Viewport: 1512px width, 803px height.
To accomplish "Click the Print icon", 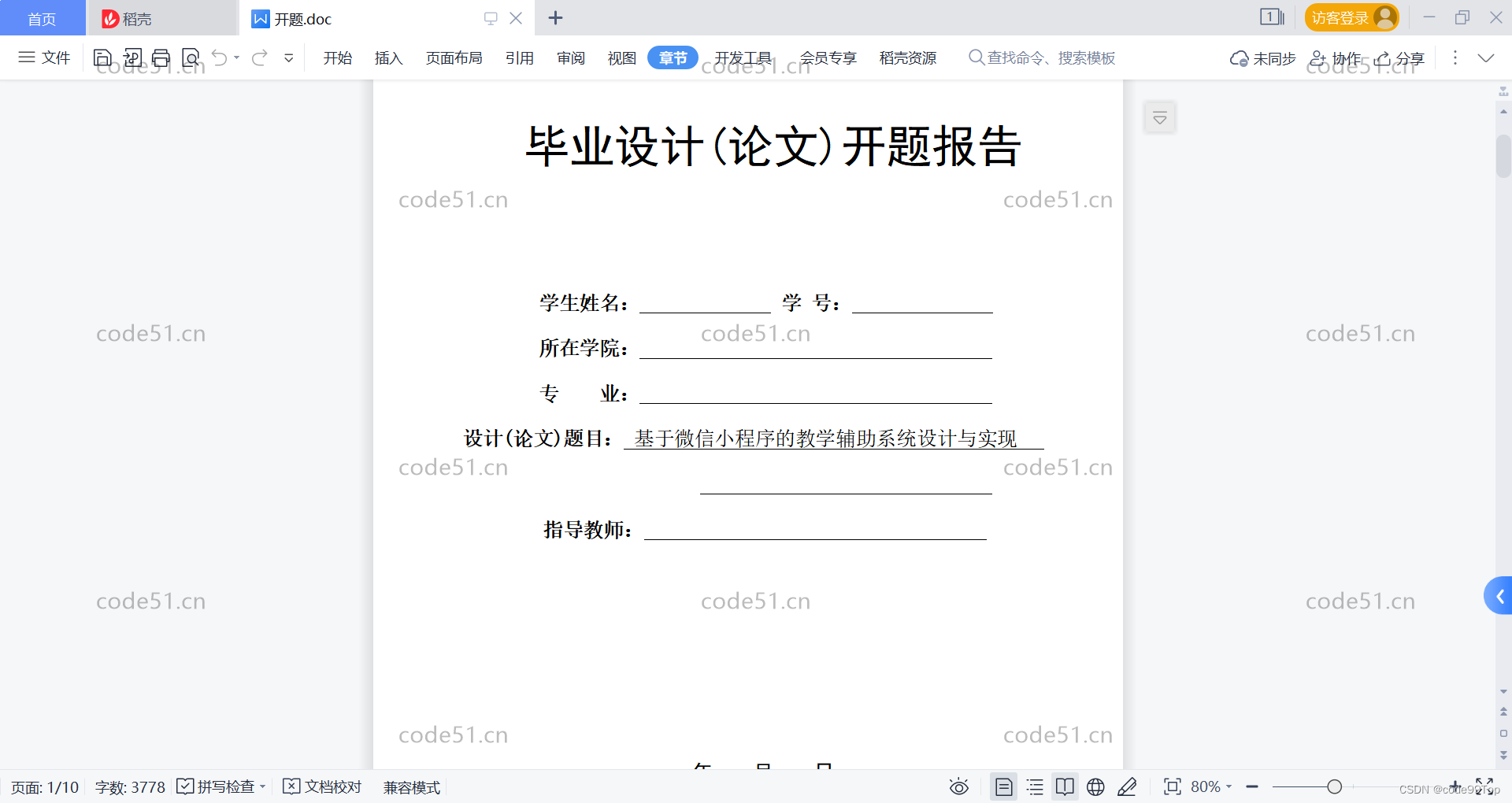I will tap(161, 57).
